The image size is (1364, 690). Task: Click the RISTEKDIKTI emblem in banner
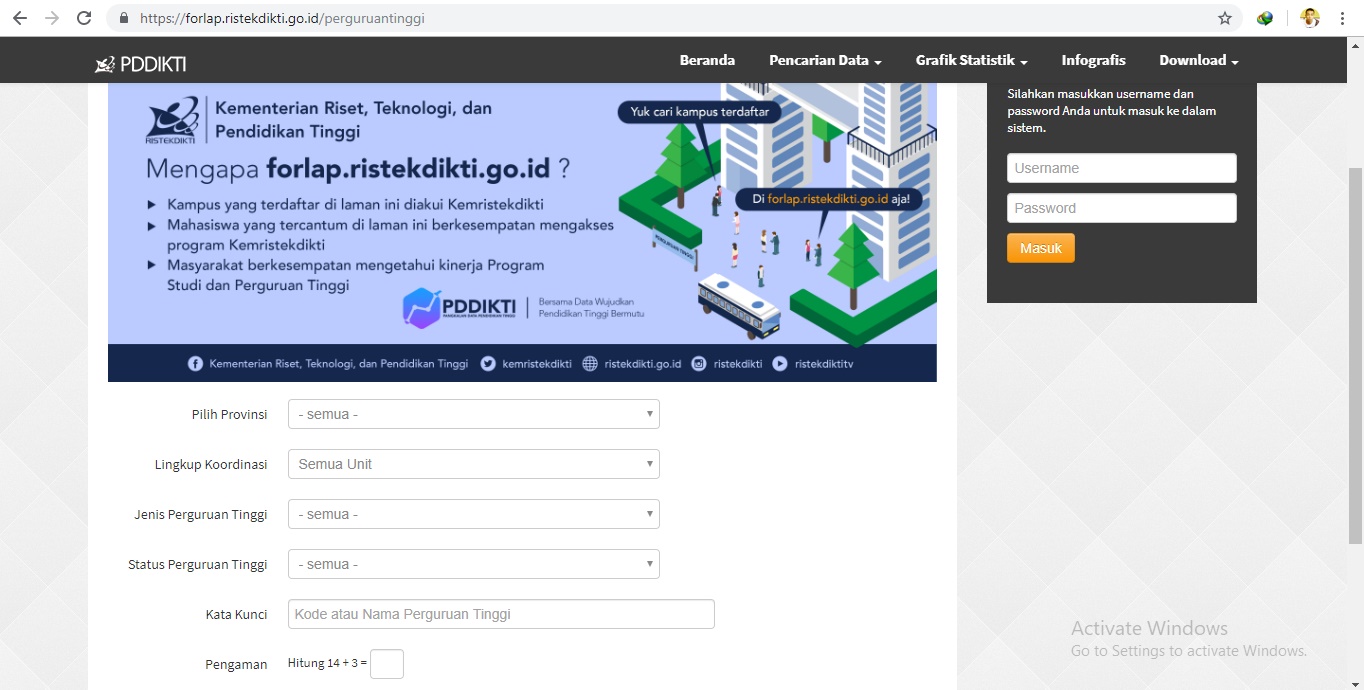pyautogui.click(x=172, y=122)
